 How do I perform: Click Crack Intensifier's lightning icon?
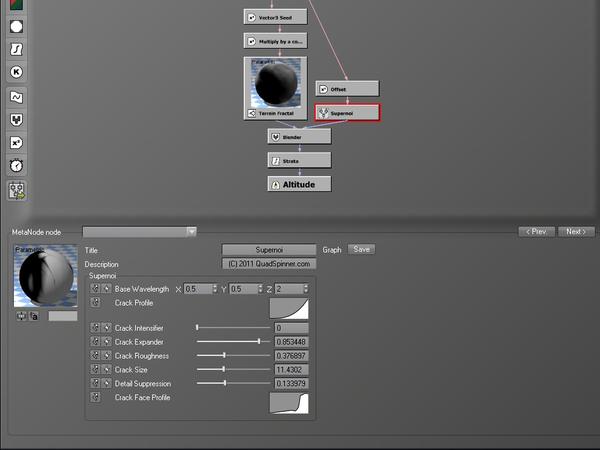point(107,328)
